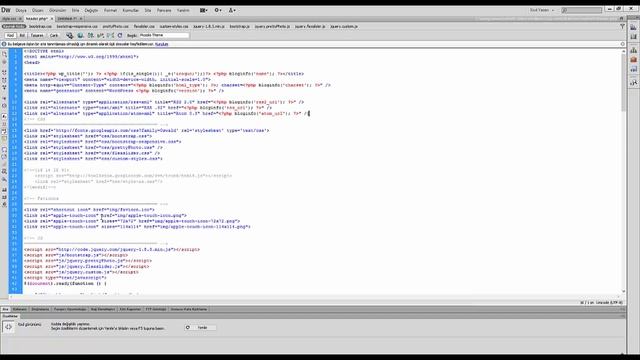Viewport: 640px width, 360px height.
Task: Select the Site Raporları tab in results panel
Action: click(x=130, y=309)
